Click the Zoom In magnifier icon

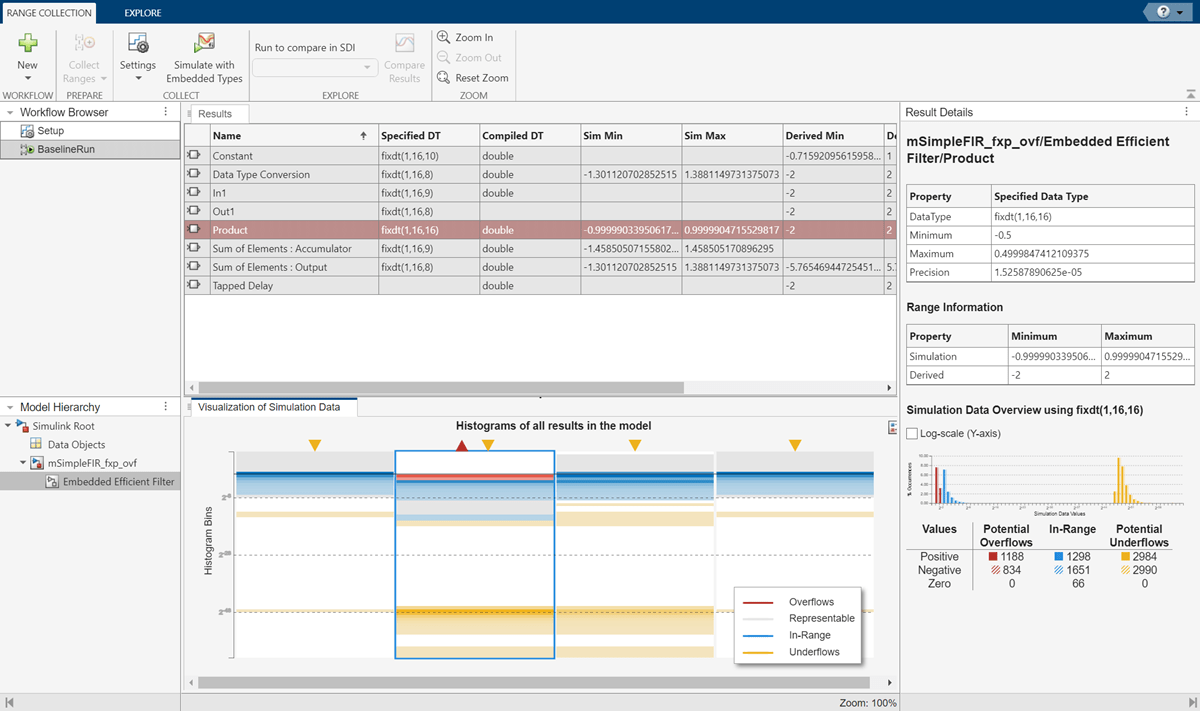pos(444,37)
